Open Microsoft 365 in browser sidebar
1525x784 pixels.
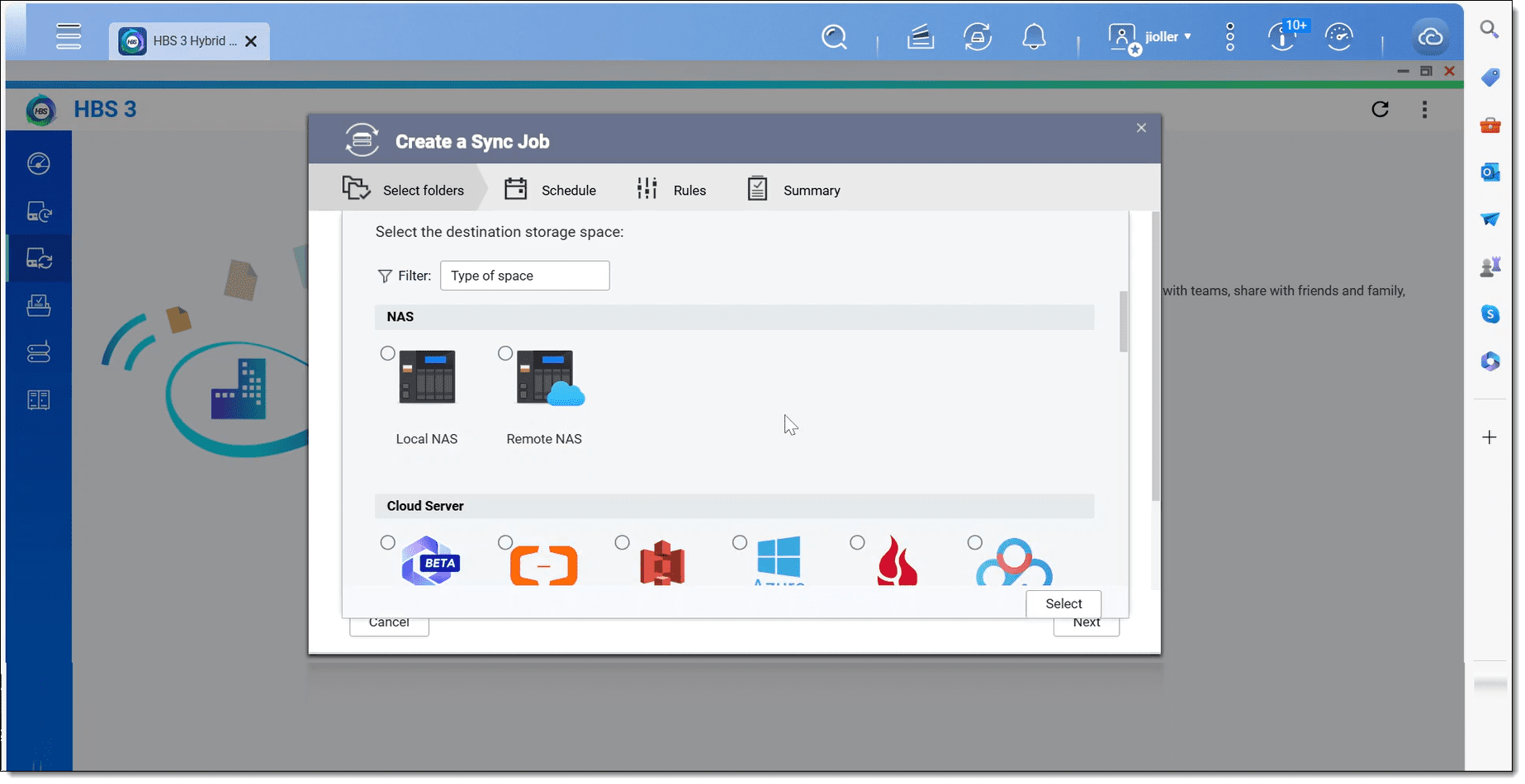1489,361
